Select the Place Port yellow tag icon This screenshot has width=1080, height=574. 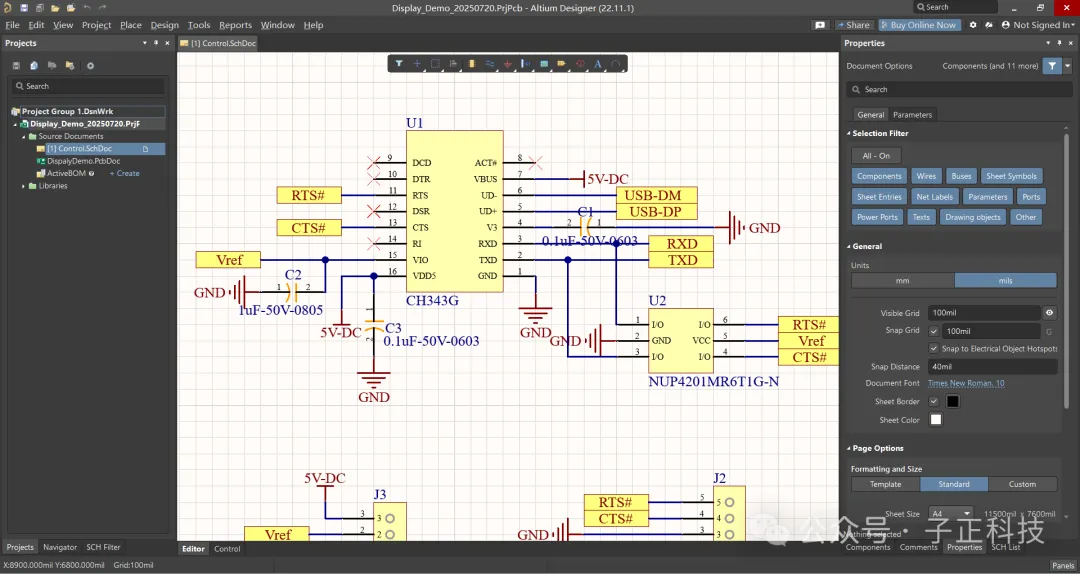point(562,64)
